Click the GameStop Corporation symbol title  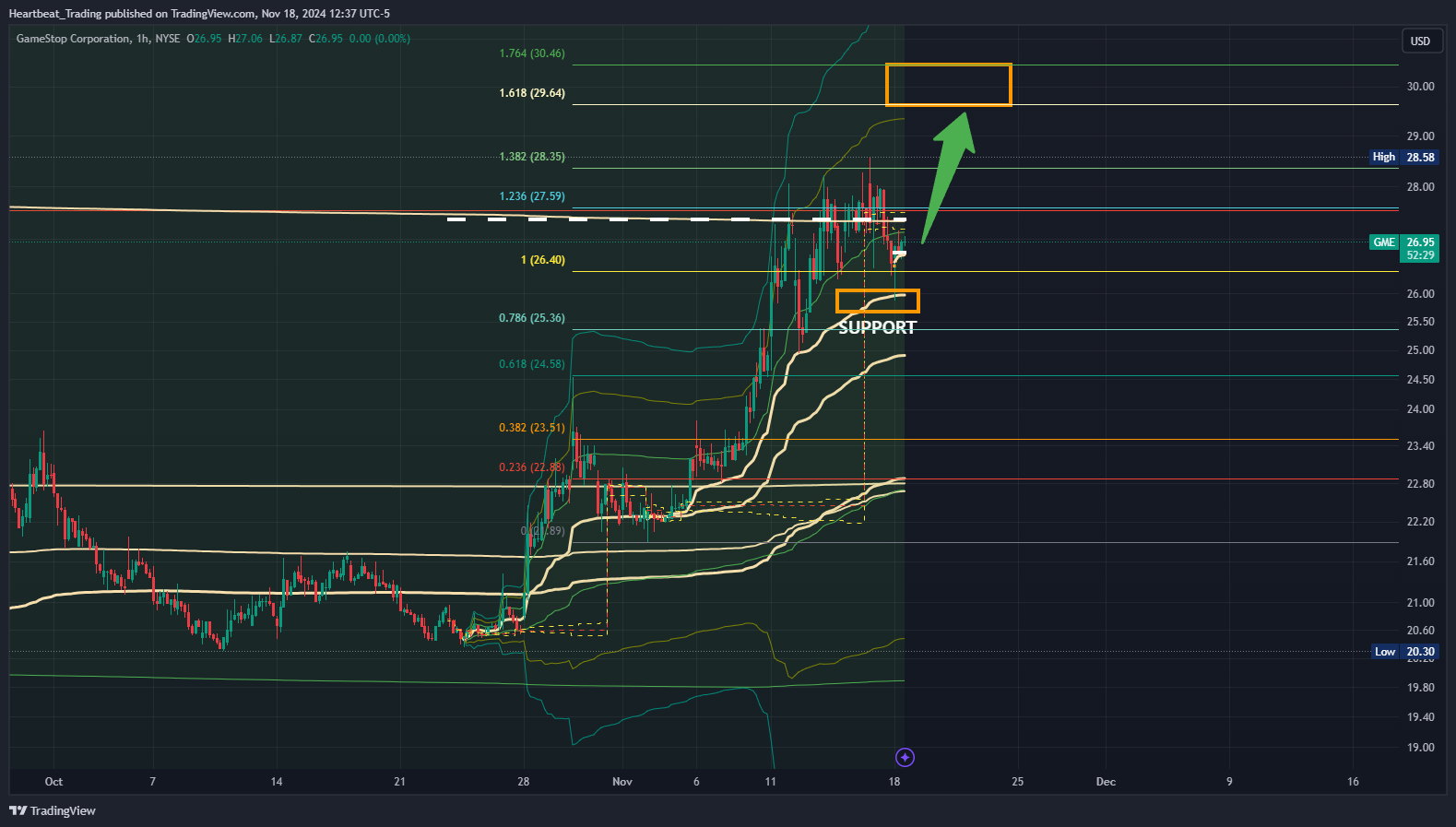[73, 39]
